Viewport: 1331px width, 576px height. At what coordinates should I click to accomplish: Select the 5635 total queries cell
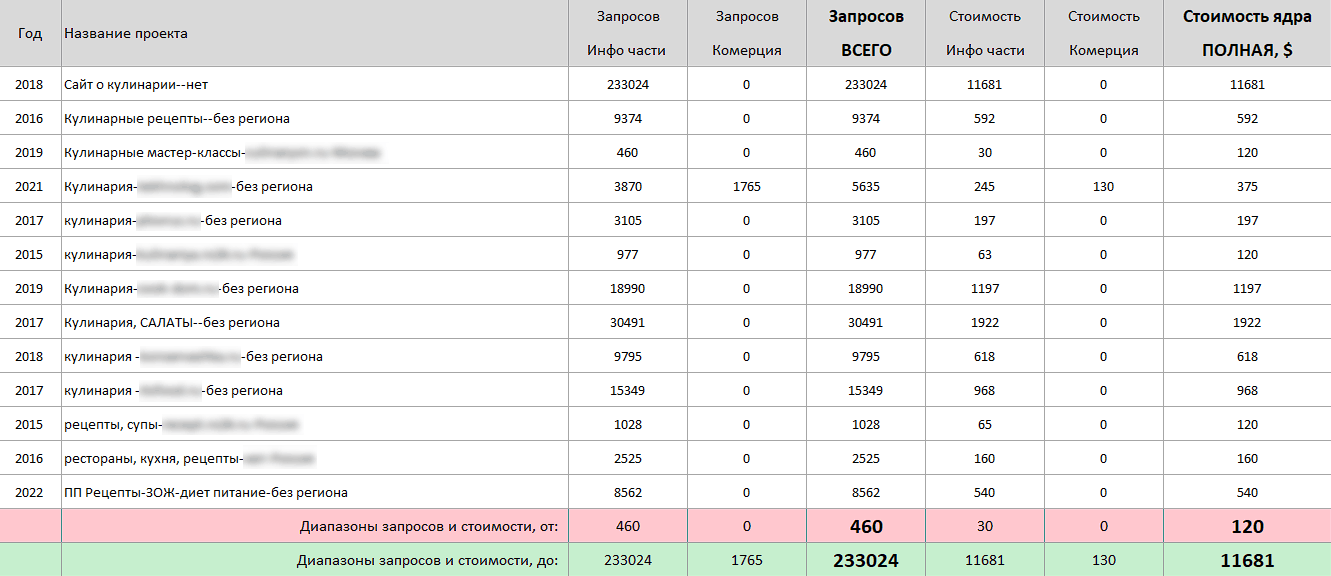point(865,187)
